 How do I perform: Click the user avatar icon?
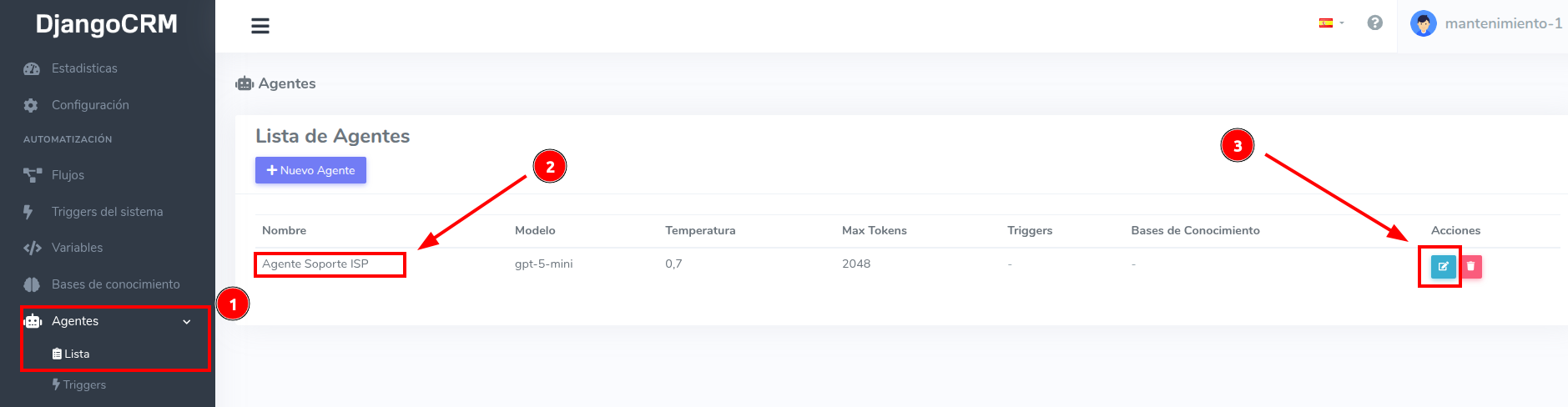click(x=1423, y=23)
